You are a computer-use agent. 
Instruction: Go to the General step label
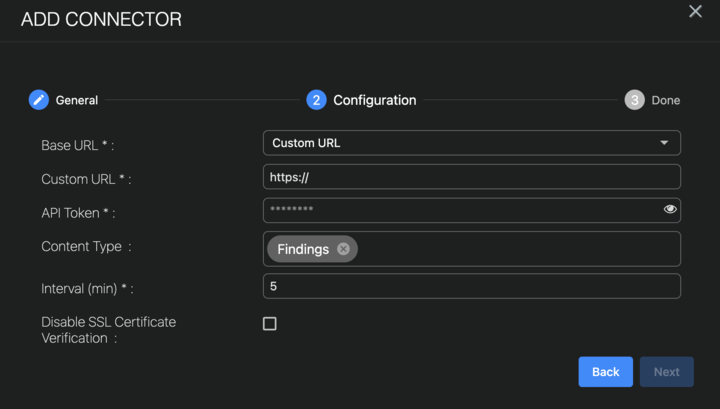(77, 100)
